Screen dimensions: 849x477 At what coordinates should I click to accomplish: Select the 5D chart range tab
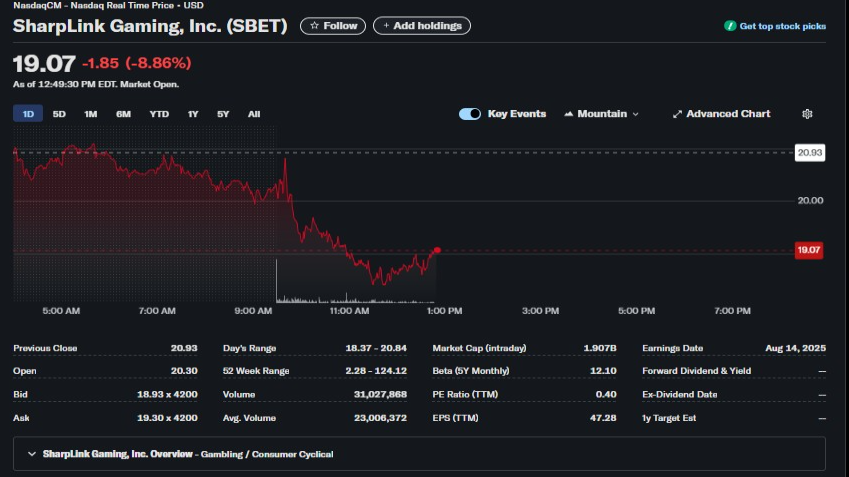(59, 114)
